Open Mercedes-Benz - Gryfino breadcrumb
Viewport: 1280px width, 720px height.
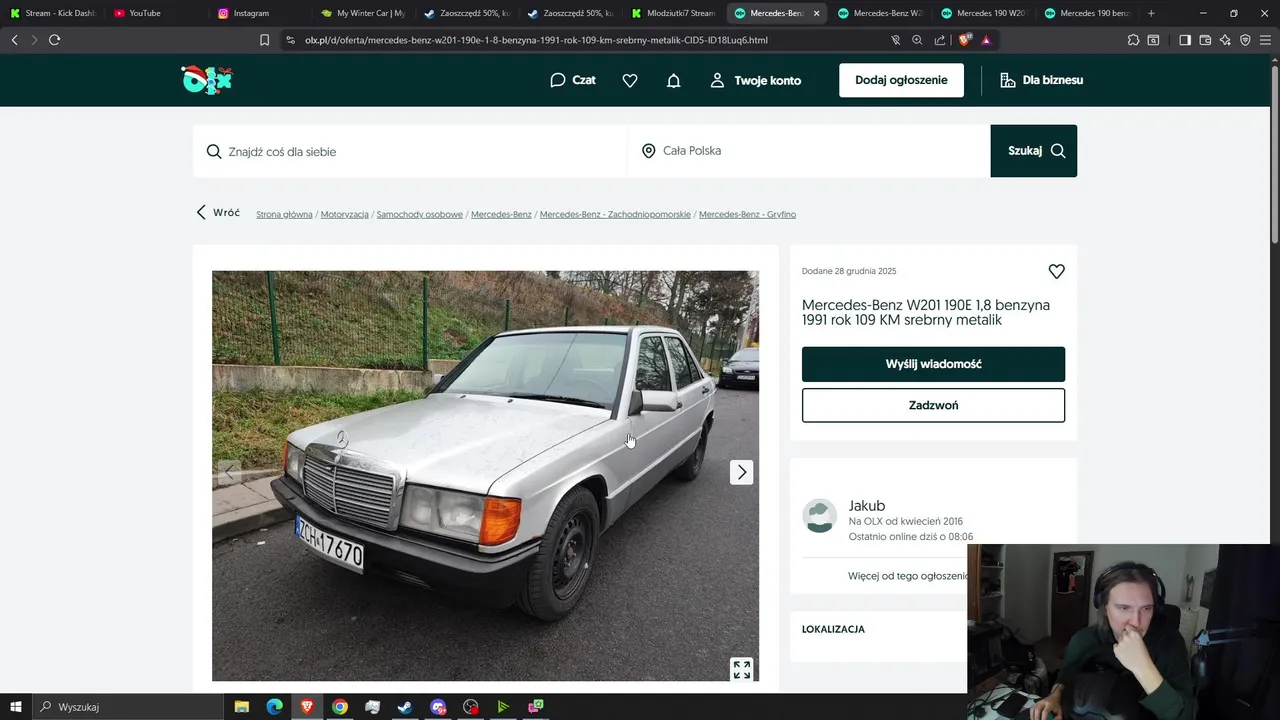(x=747, y=214)
